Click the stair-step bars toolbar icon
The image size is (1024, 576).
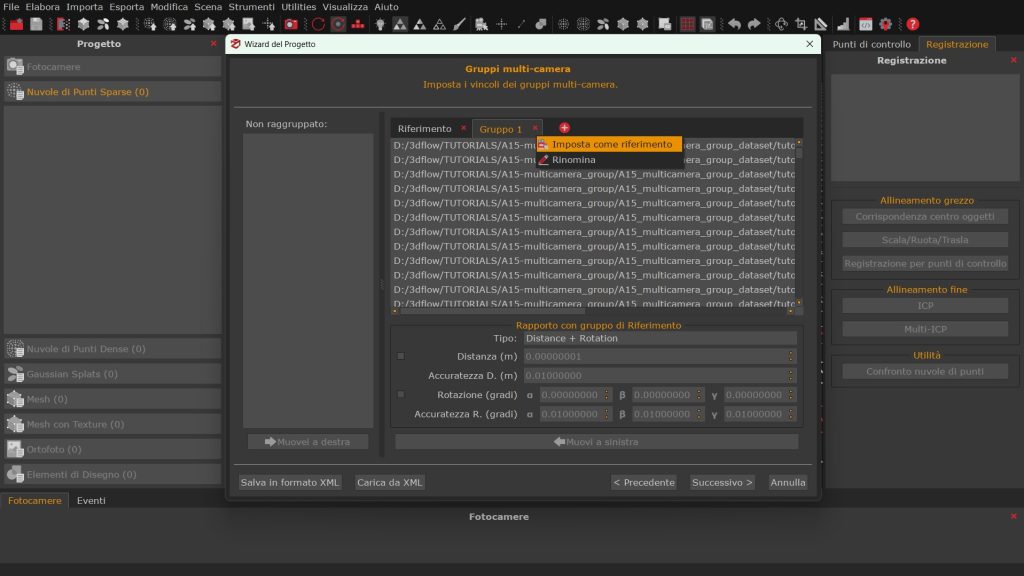point(843,25)
